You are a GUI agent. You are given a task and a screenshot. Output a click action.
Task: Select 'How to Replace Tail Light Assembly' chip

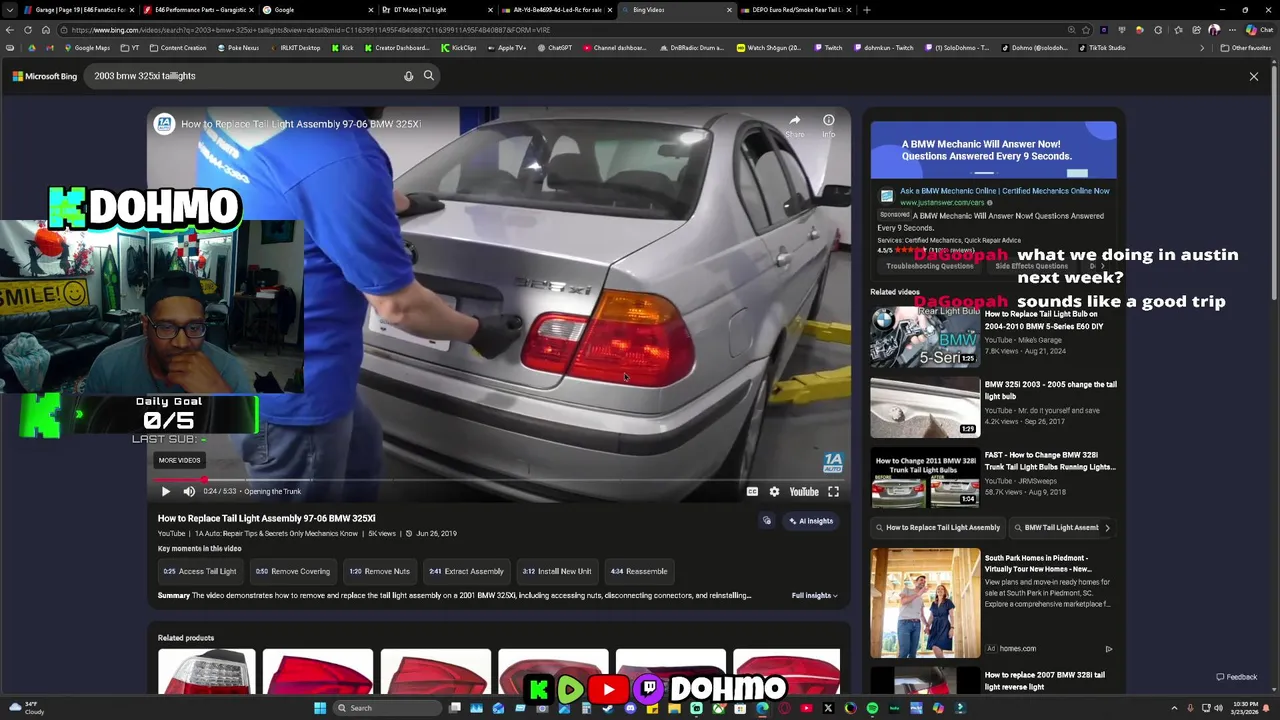coord(937,527)
